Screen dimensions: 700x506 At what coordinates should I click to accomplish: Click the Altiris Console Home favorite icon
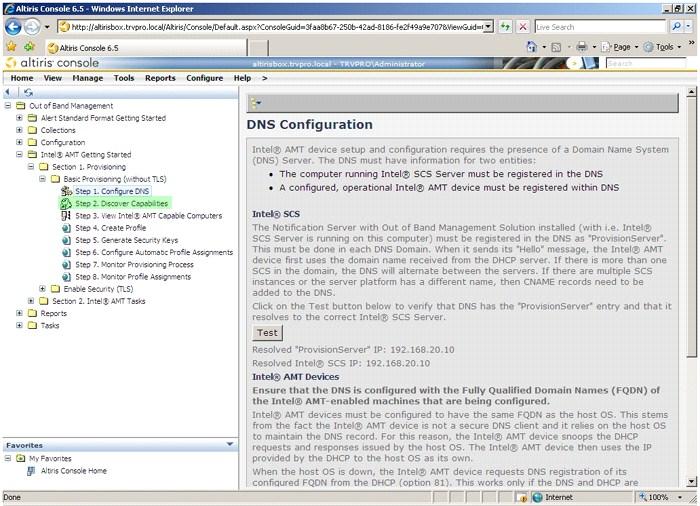point(31,471)
